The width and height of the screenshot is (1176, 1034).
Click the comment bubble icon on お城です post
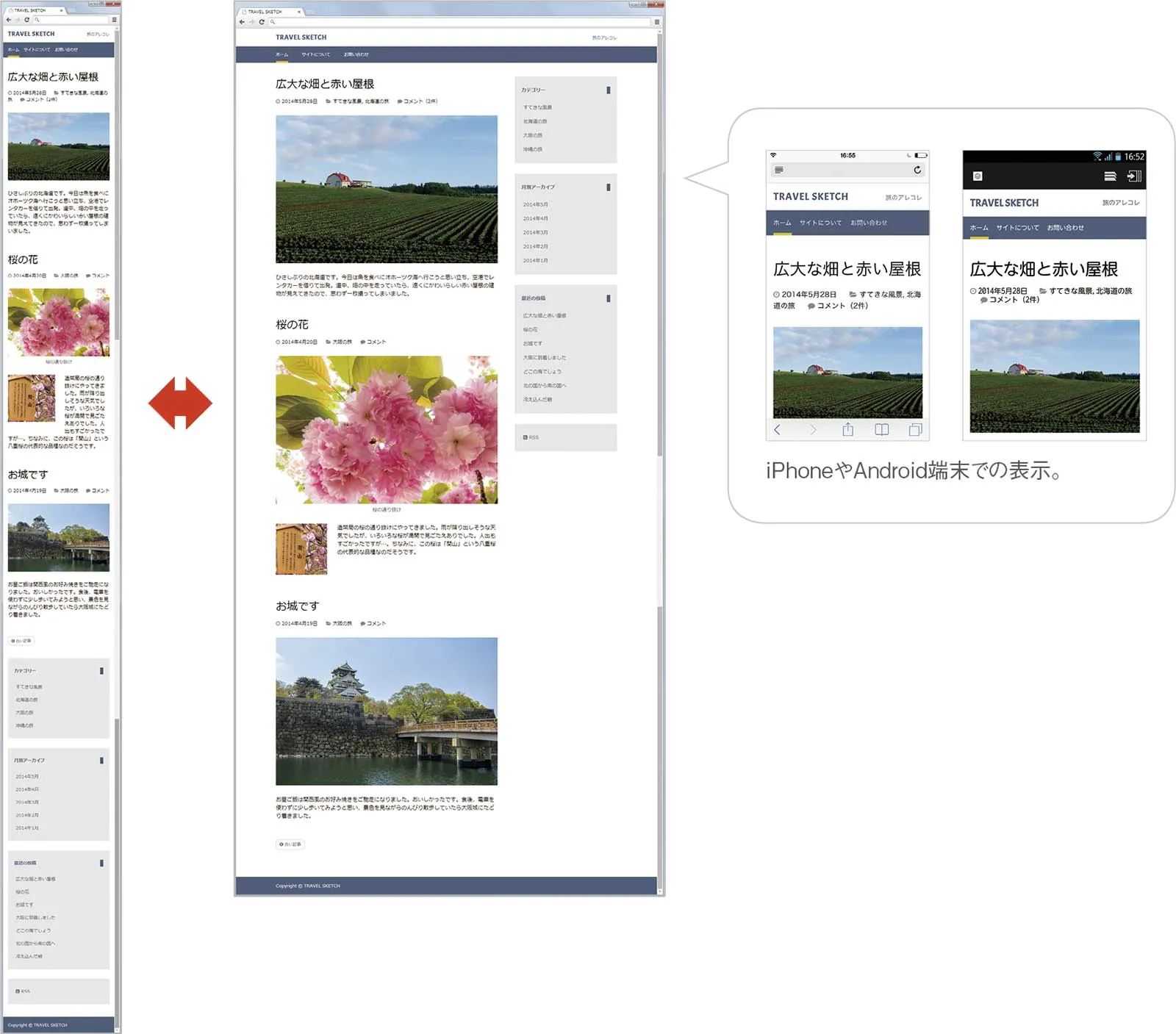[363, 622]
